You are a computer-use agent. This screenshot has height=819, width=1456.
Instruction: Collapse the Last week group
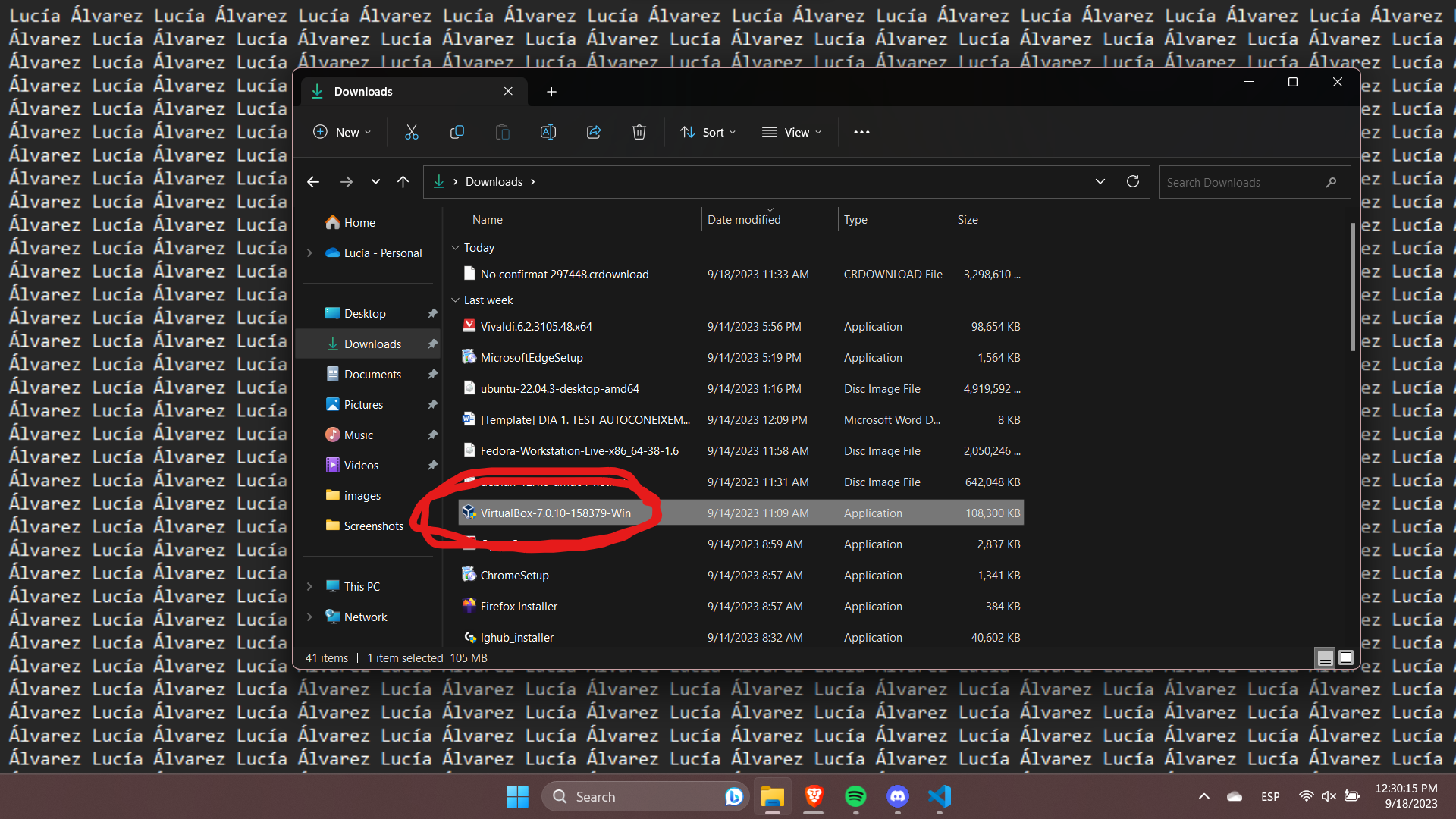455,300
